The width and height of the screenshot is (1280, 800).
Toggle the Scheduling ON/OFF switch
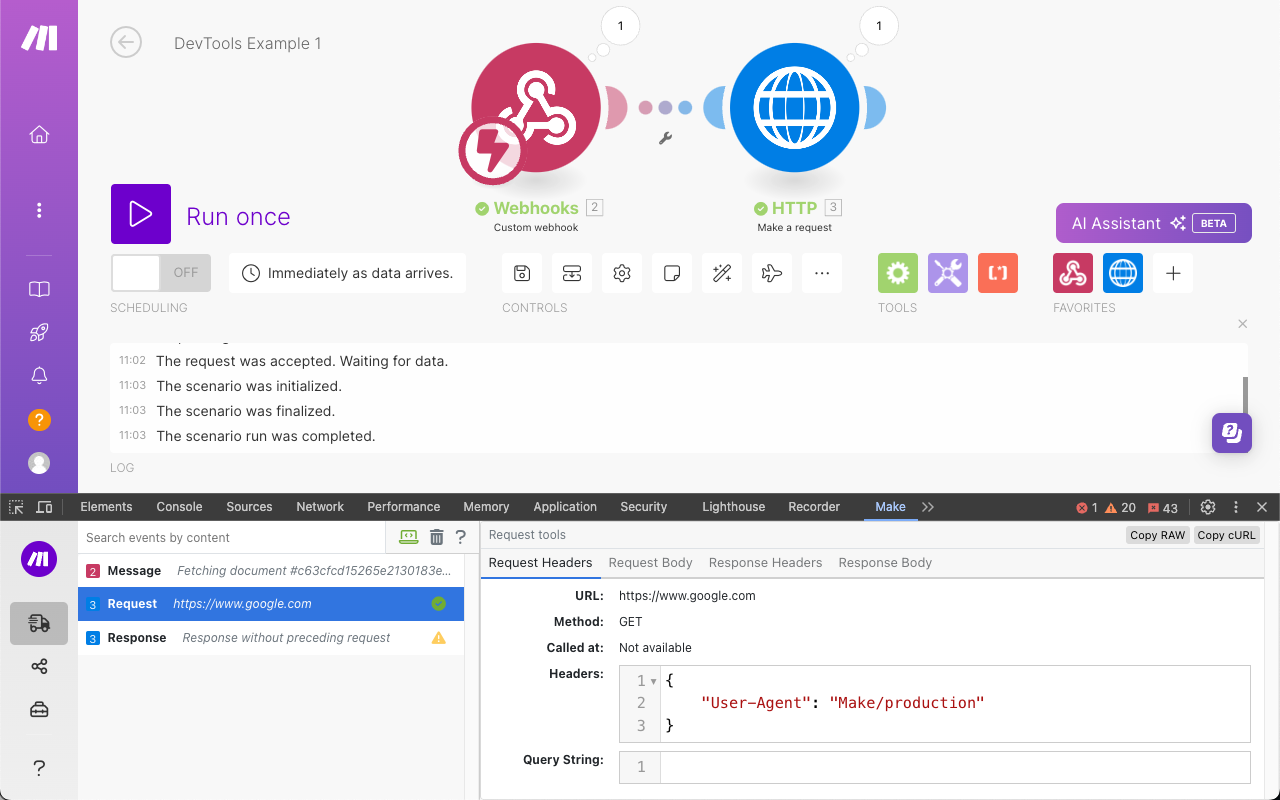click(160, 272)
